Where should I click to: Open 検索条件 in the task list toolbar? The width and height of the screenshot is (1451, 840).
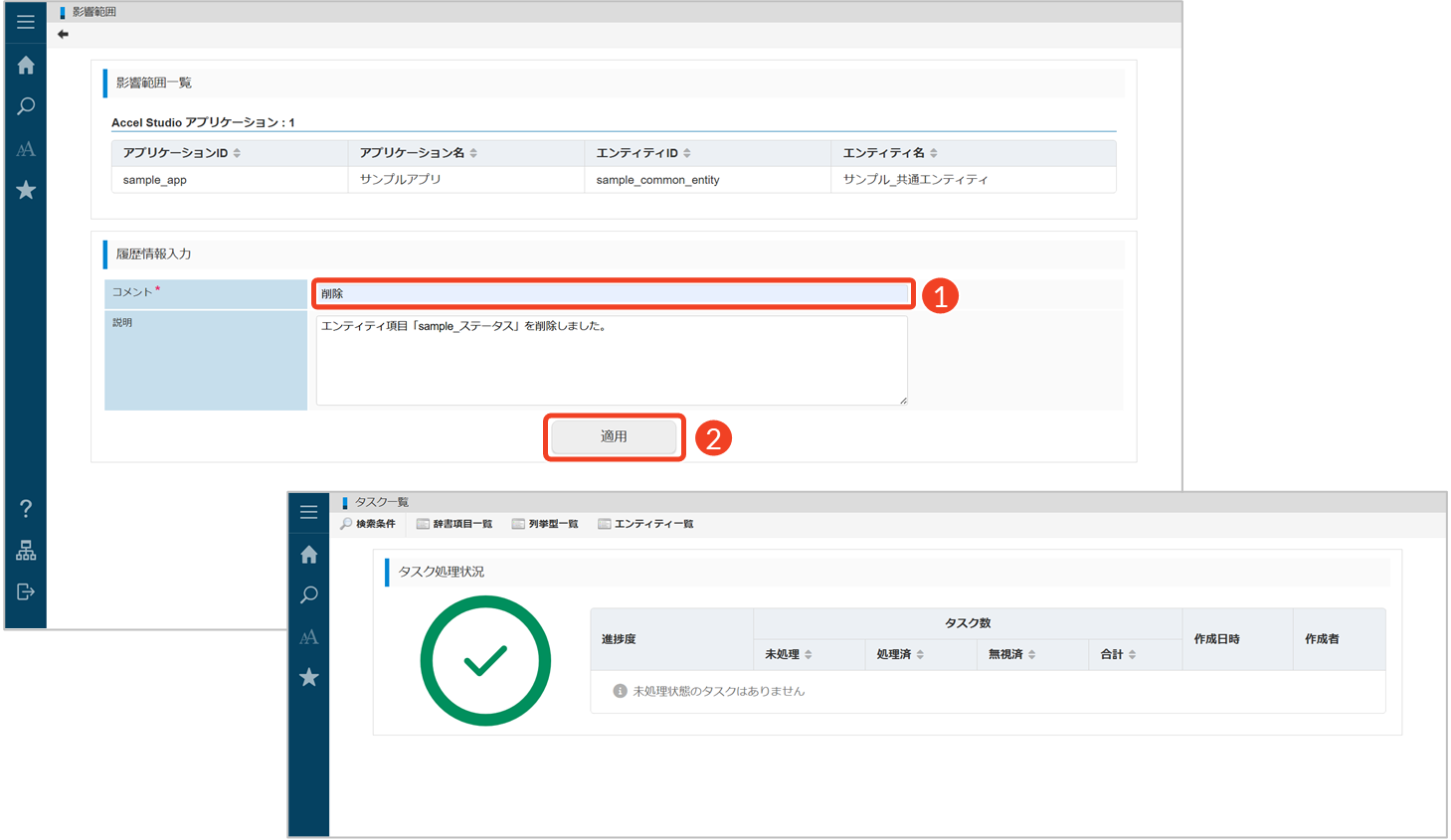368,524
